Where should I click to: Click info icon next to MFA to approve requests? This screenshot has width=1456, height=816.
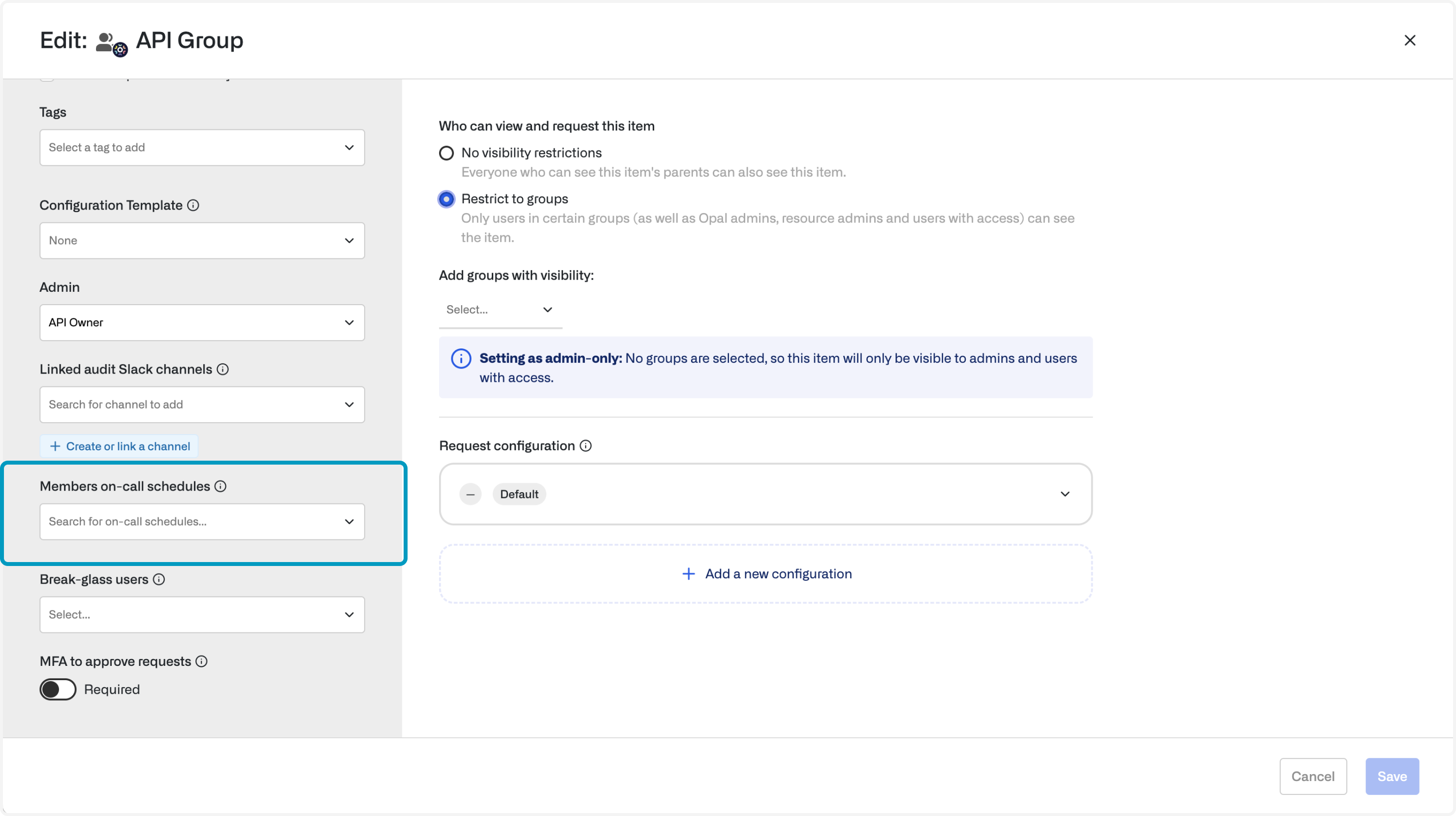[x=202, y=661]
